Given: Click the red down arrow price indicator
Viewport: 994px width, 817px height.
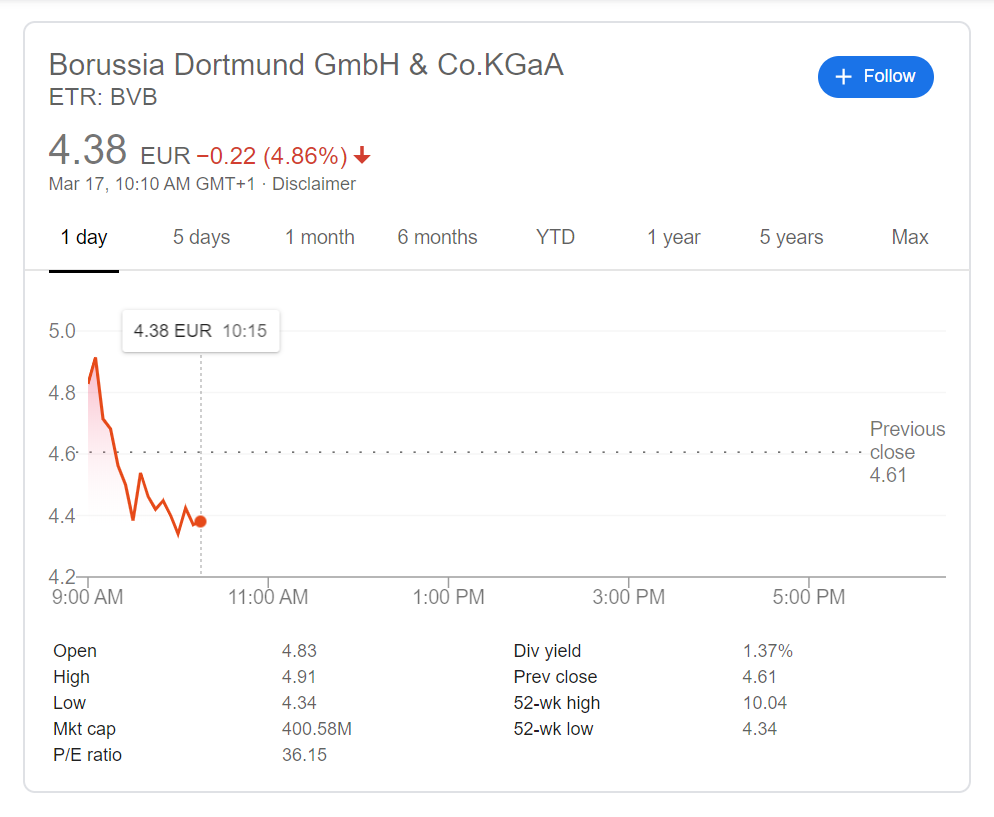Looking at the screenshot, I should (x=362, y=155).
